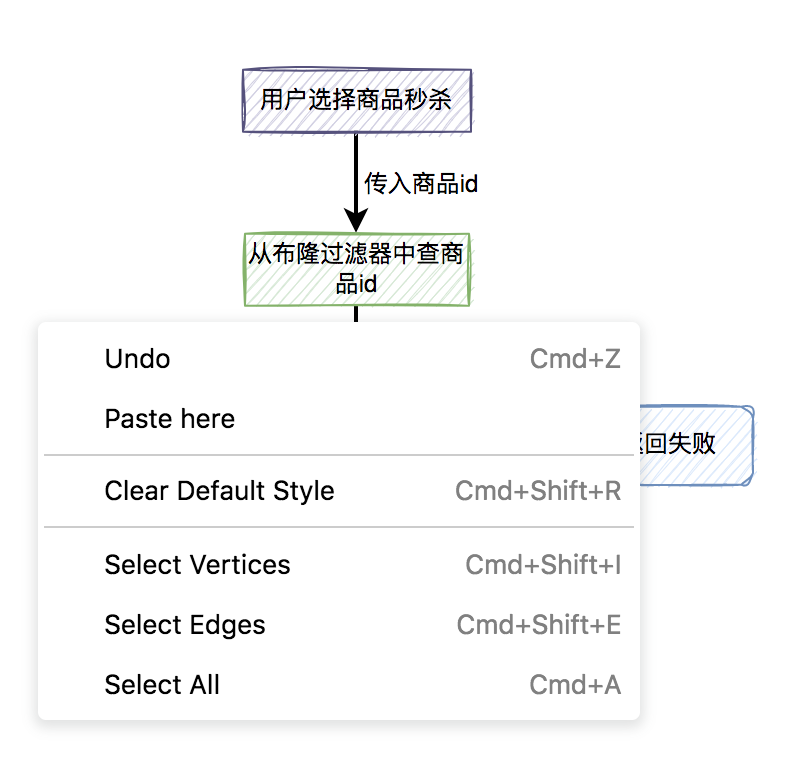Select the Paste here menu entry
796x772 pixels.
coord(170,419)
